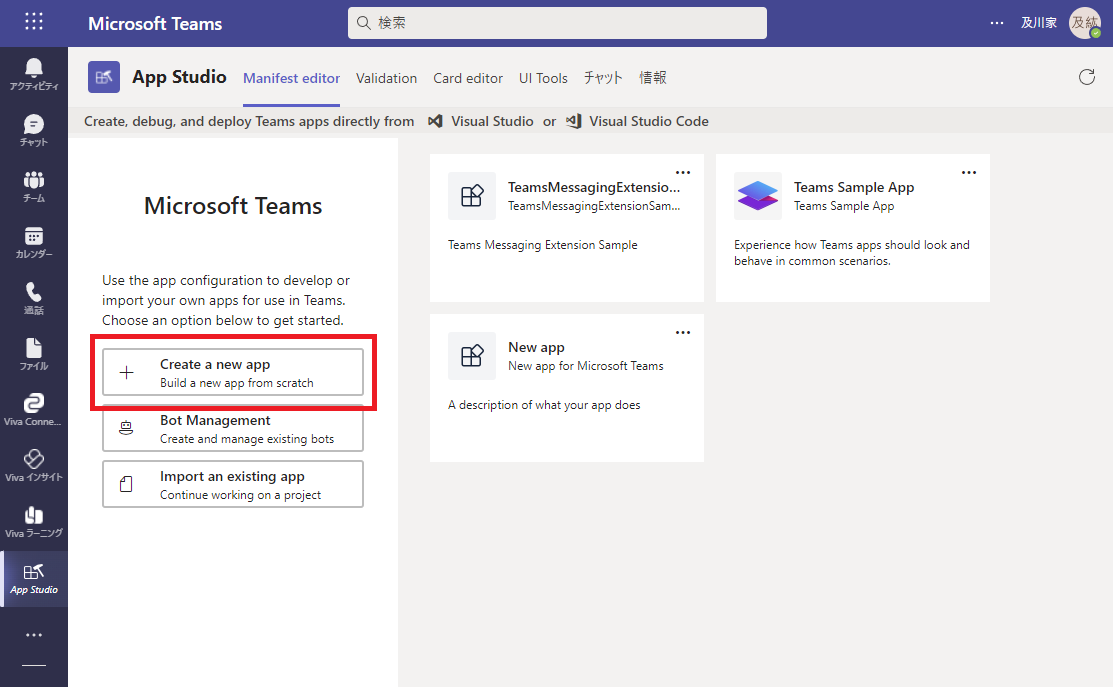Open the Calls phone icon
The image size is (1113, 687).
33,298
